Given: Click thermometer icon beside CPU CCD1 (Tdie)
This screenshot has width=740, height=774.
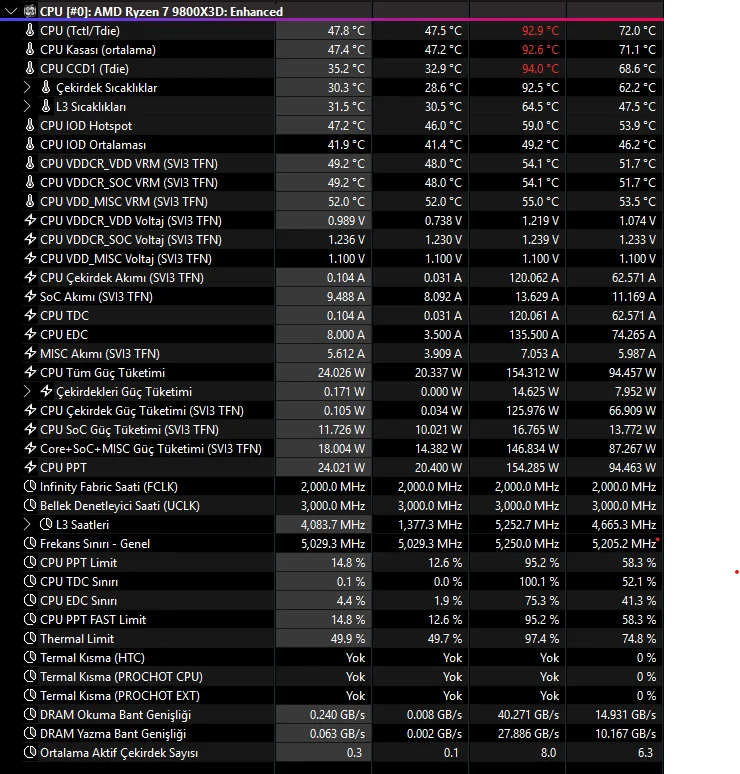Looking at the screenshot, I should point(30,69).
